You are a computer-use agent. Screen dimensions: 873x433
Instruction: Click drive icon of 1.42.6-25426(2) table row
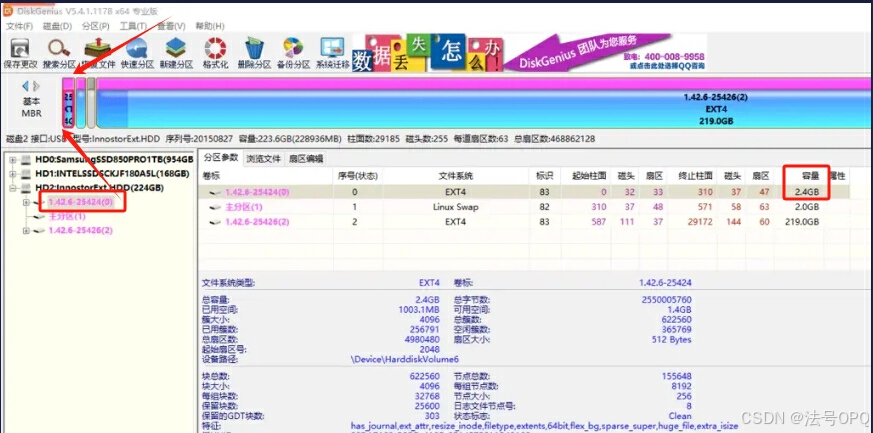pyautogui.click(x=215, y=222)
